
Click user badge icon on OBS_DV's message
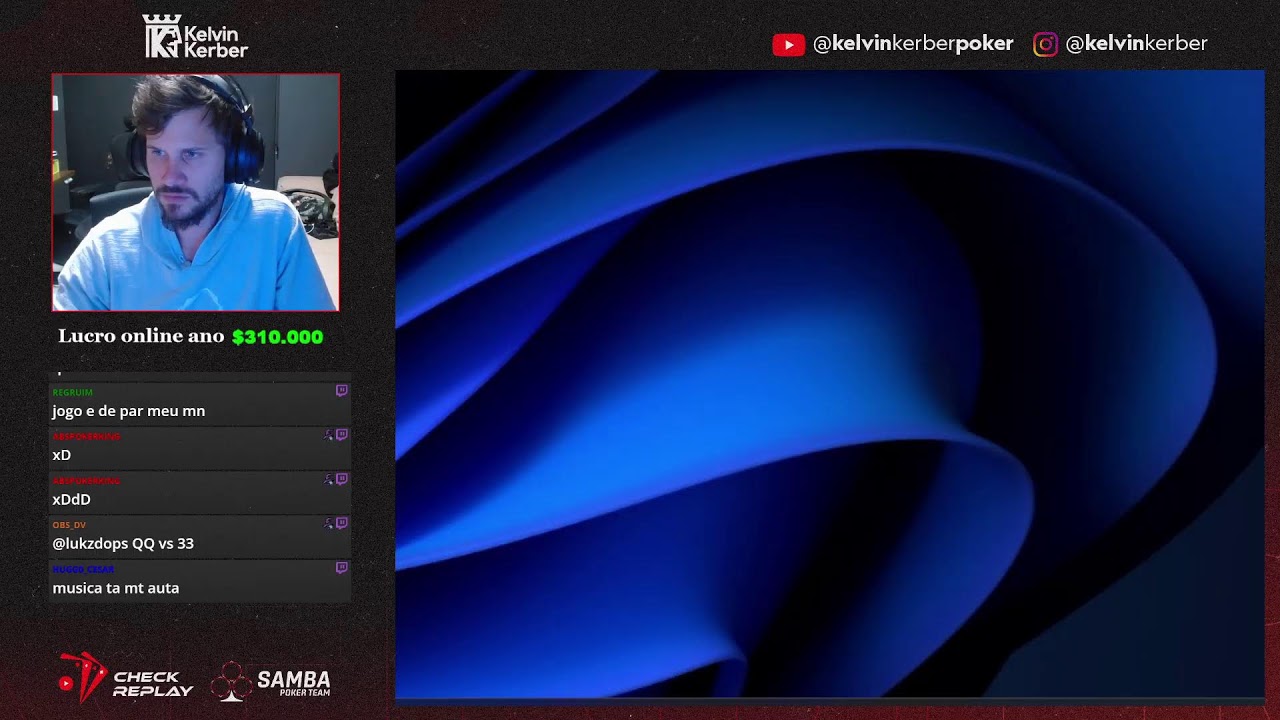[328, 523]
